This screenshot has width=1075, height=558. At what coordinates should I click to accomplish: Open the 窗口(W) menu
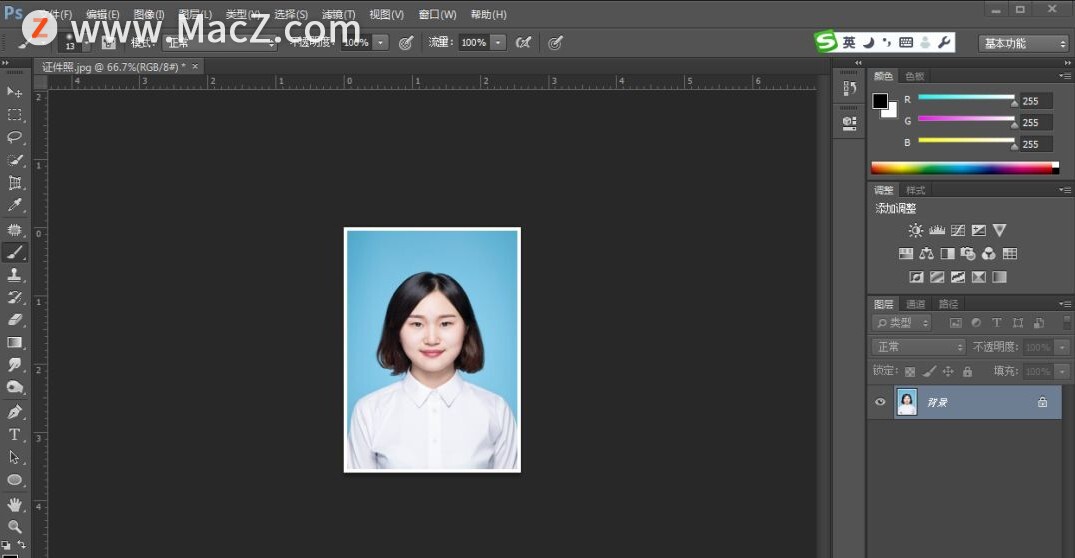pos(437,14)
